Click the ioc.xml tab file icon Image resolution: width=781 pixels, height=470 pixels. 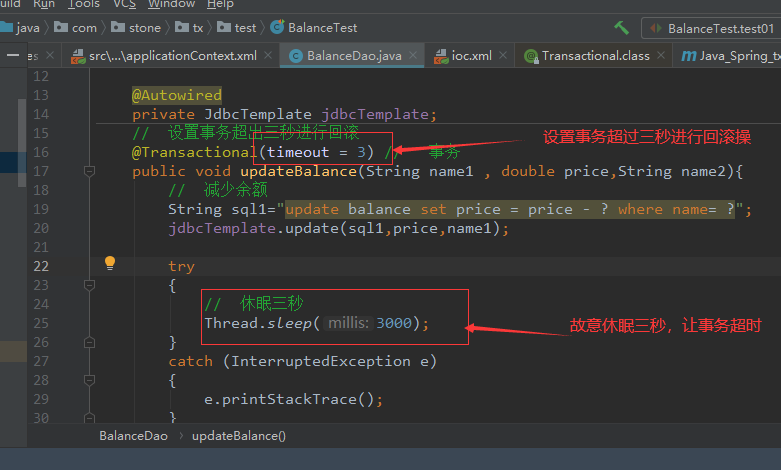pos(441,56)
